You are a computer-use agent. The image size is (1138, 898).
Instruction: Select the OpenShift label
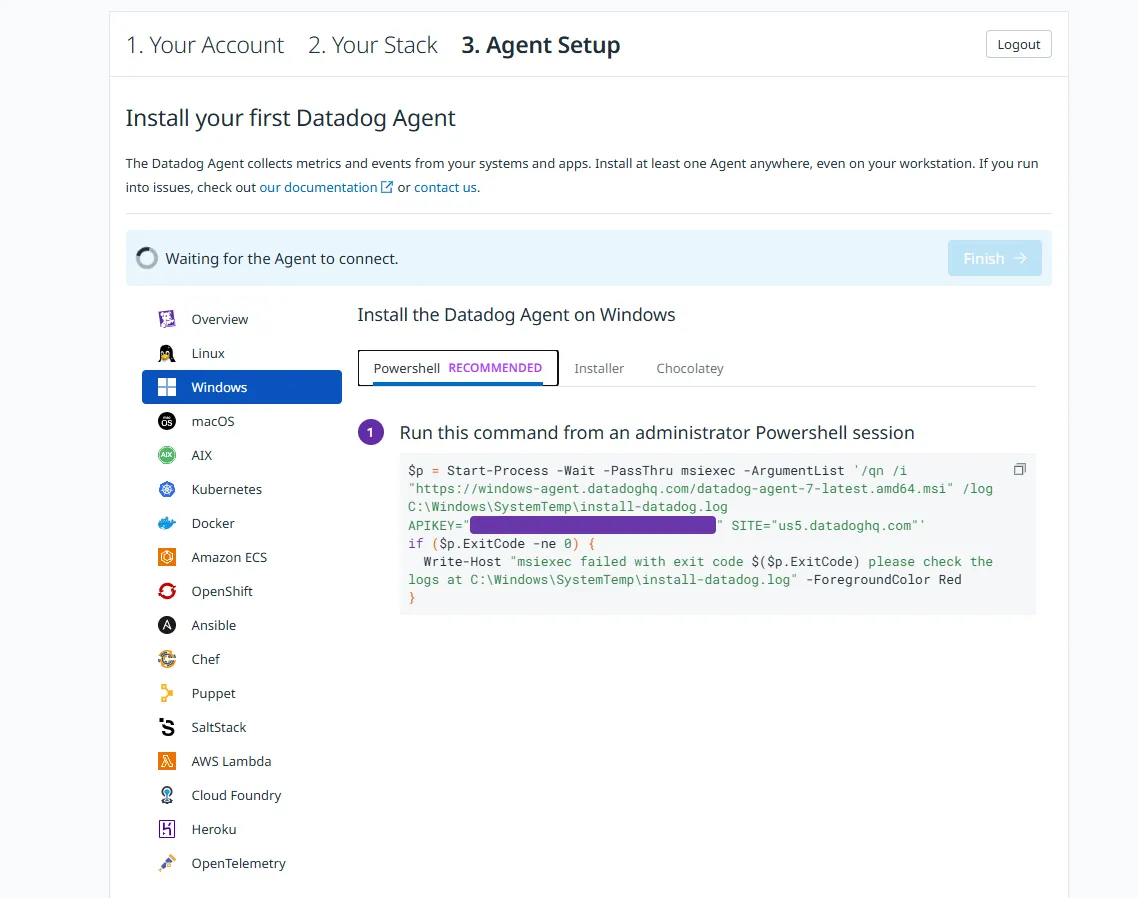tap(222, 592)
